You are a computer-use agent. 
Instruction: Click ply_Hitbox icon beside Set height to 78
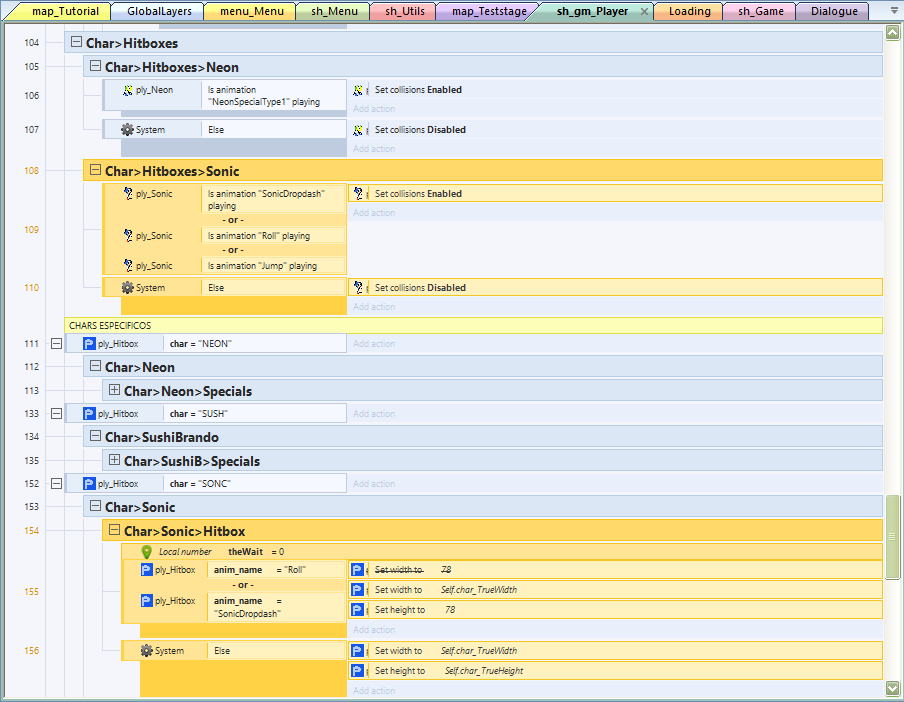358,610
